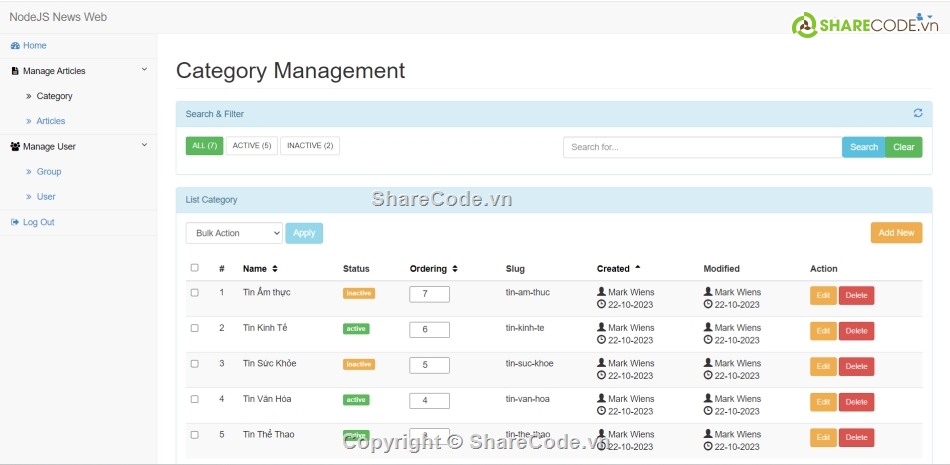
Task: Open the Bulk Action dropdown
Action: tap(234, 233)
